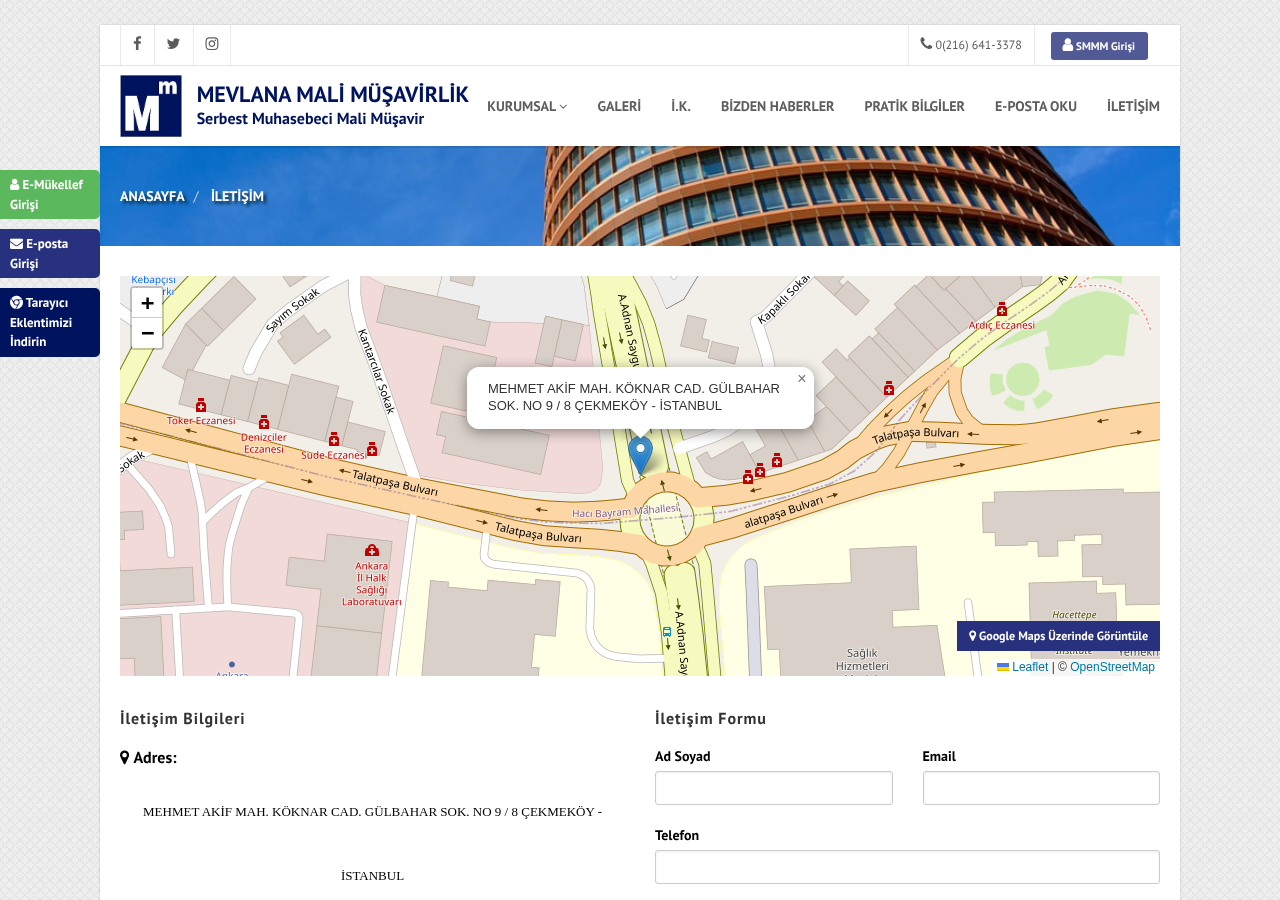Open Google Maps Üzerinde Görüntüle button

pyautogui.click(x=1058, y=636)
